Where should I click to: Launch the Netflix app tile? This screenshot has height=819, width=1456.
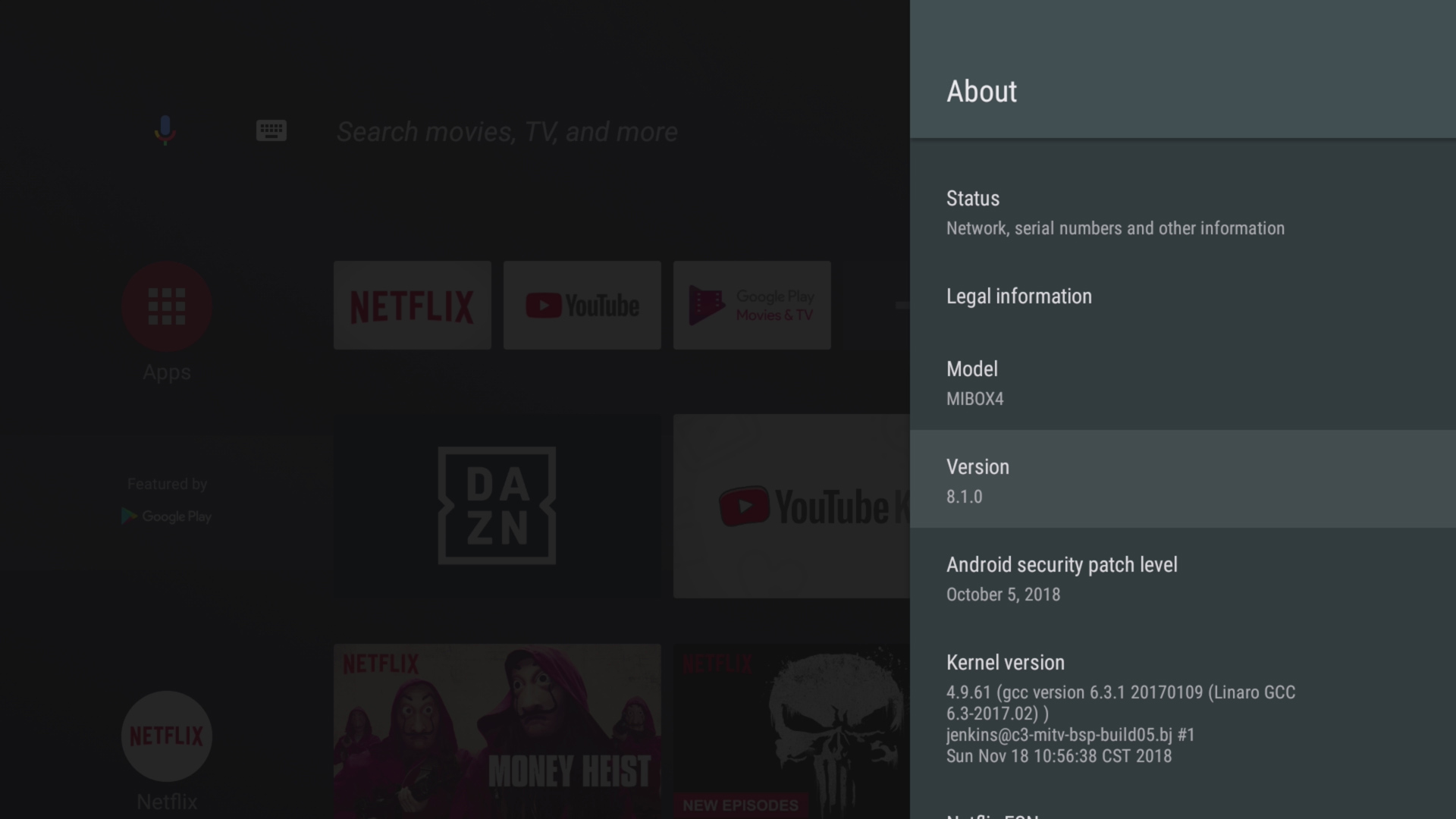pyautogui.click(x=413, y=306)
